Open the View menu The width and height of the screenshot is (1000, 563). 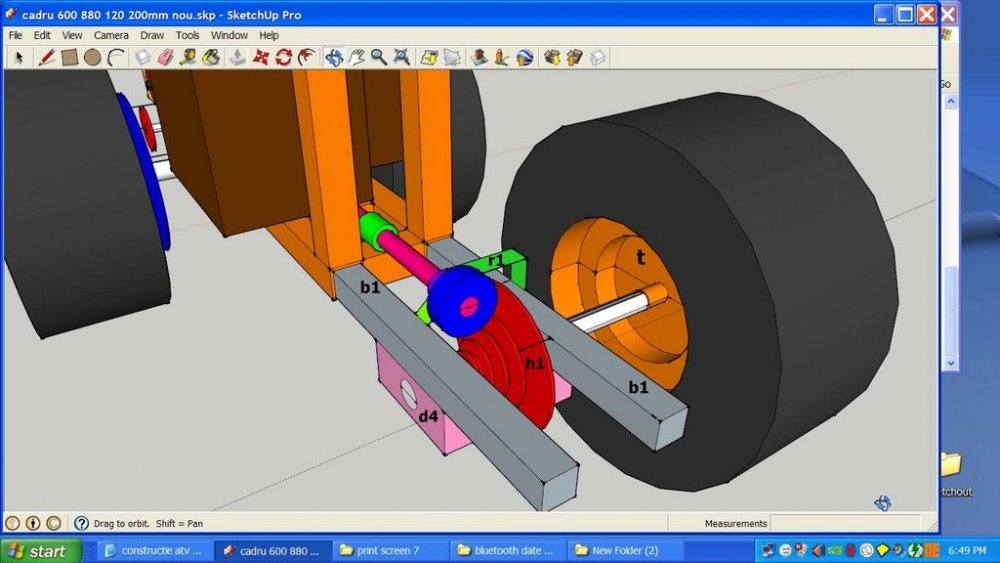pos(72,36)
